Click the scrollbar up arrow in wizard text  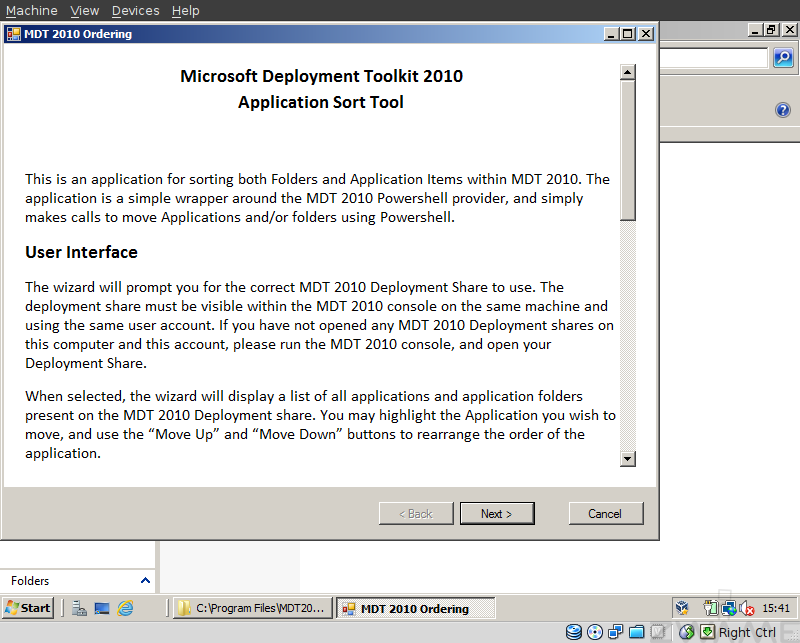point(628,72)
